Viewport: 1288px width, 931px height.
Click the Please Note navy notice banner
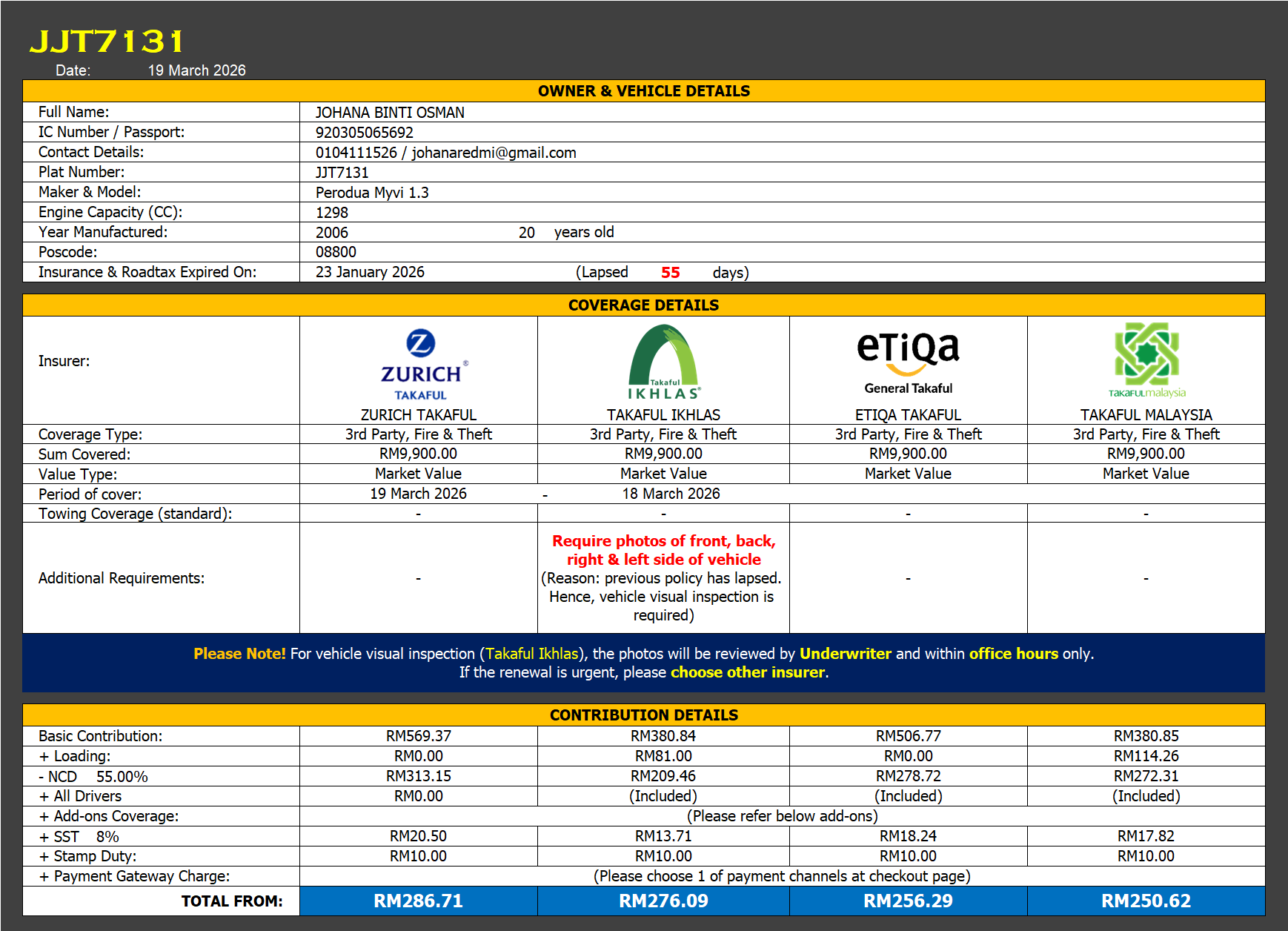point(643,663)
